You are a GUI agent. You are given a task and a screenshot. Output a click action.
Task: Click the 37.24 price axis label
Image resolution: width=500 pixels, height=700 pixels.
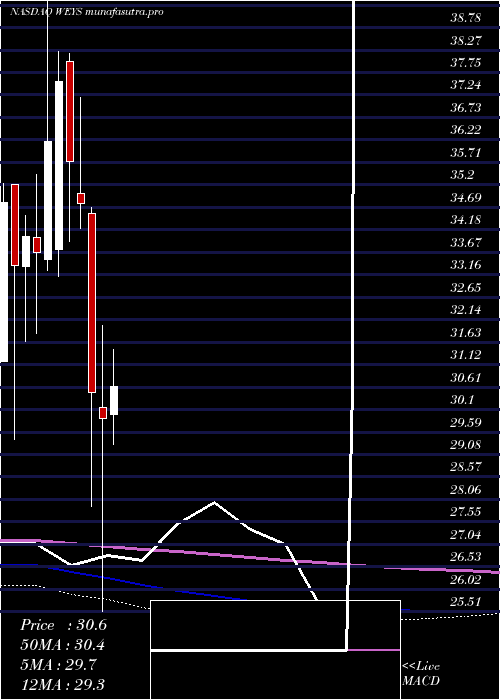(x=466, y=85)
